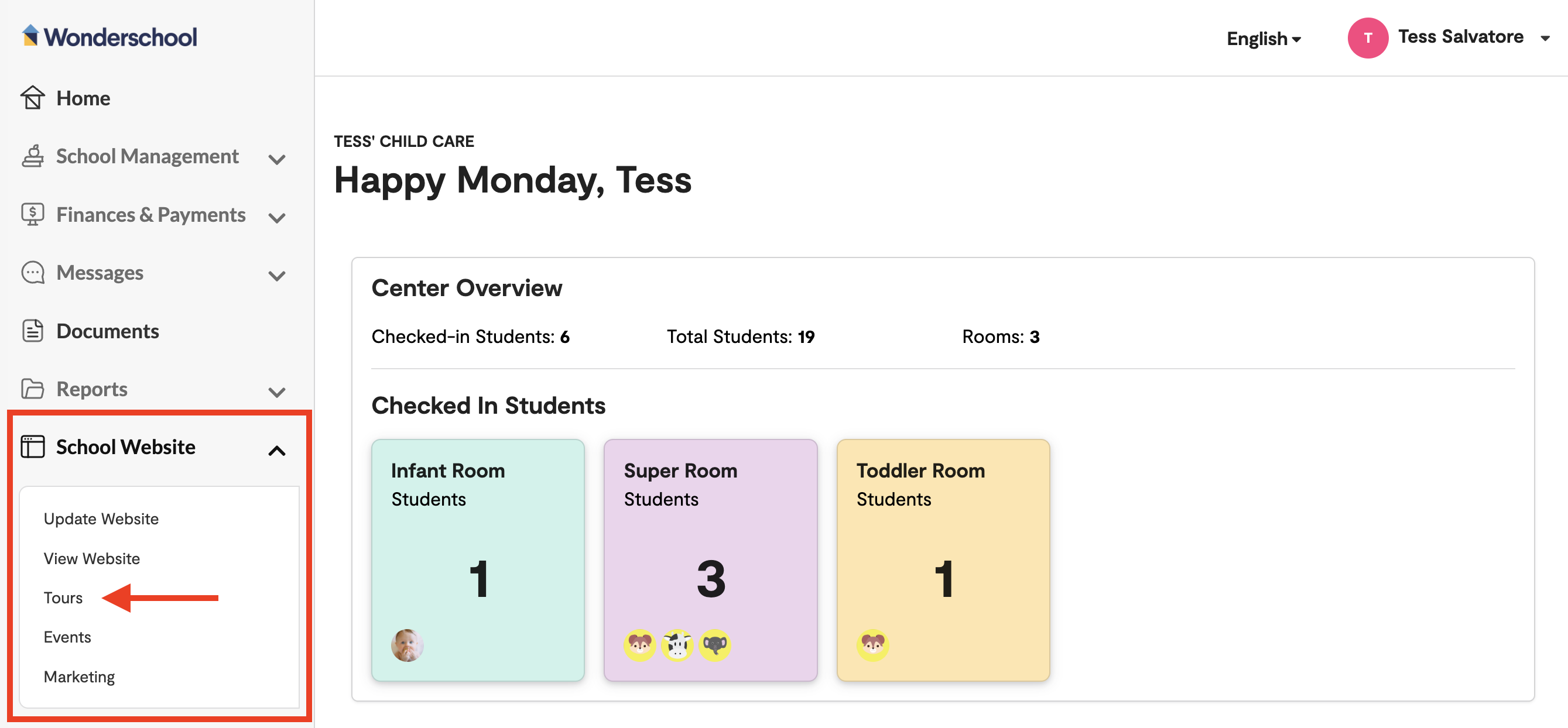The width and height of the screenshot is (1568, 728).
Task: Select Tours in School Website submenu
Action: 63,598
